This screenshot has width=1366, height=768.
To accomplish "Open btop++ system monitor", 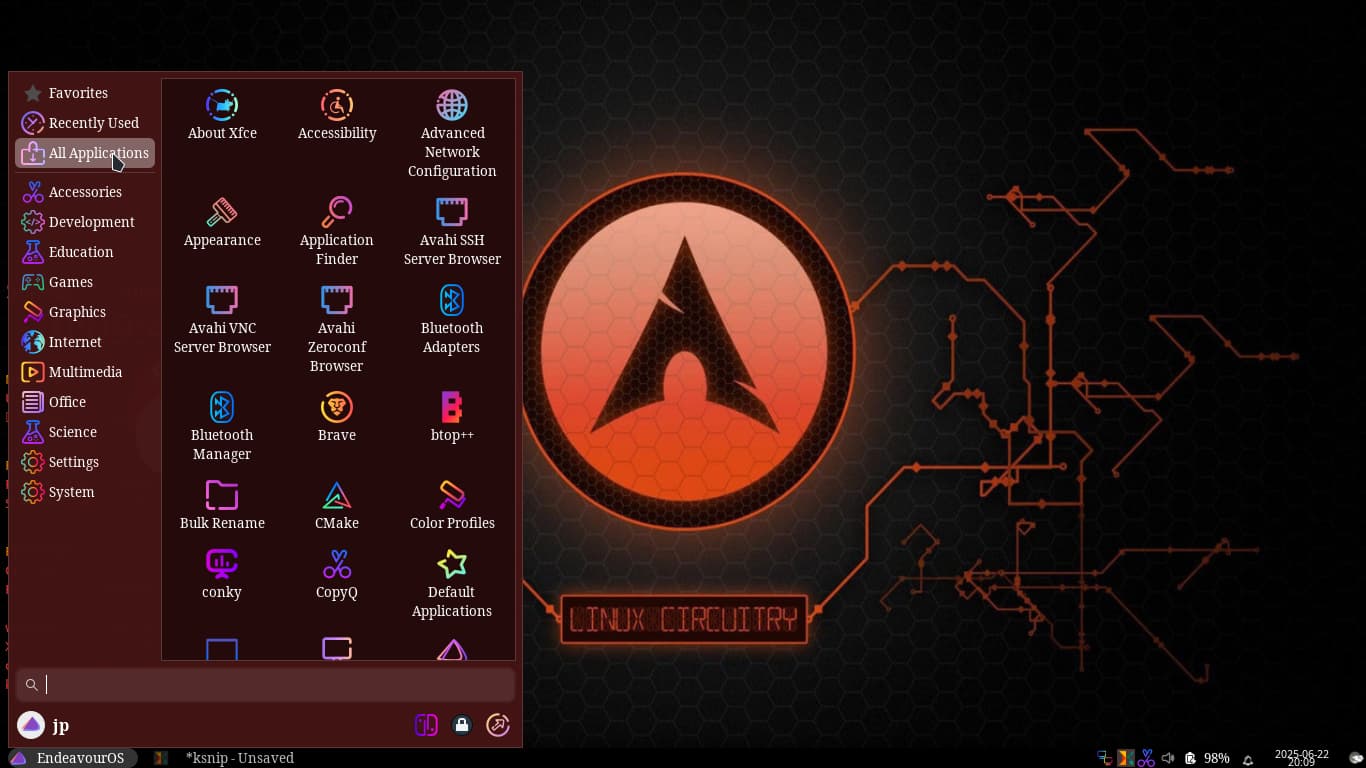I will pos(452,408).
